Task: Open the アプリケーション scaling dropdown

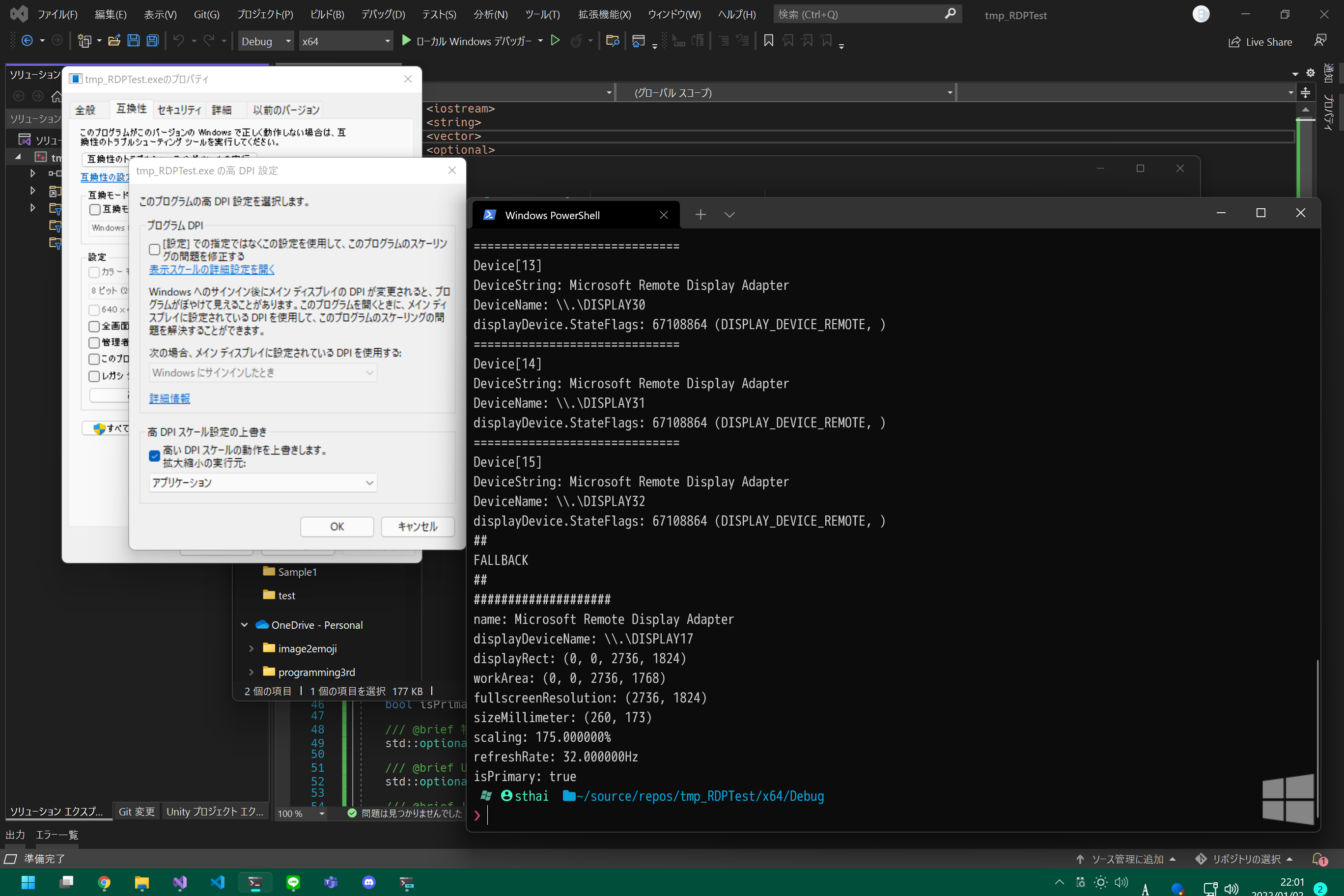Action: pos(262,483)
